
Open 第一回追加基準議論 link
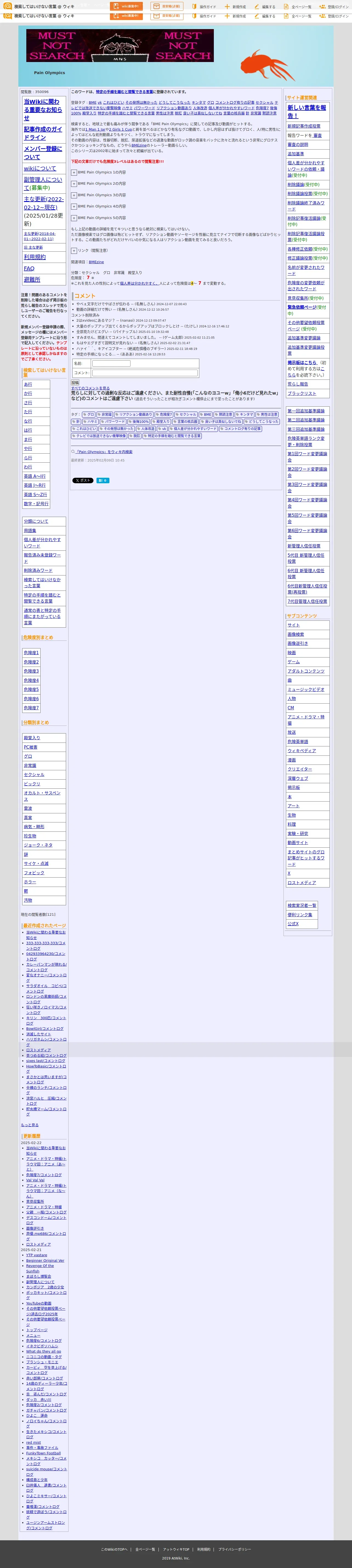tap(306, 411)
